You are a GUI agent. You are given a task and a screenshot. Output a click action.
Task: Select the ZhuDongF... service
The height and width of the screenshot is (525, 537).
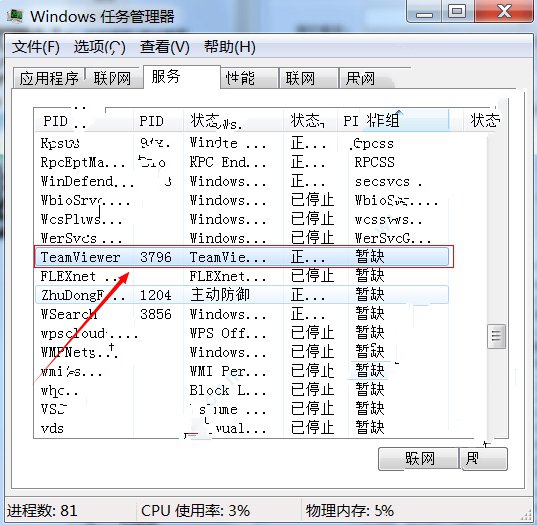(x=83, y=295)
